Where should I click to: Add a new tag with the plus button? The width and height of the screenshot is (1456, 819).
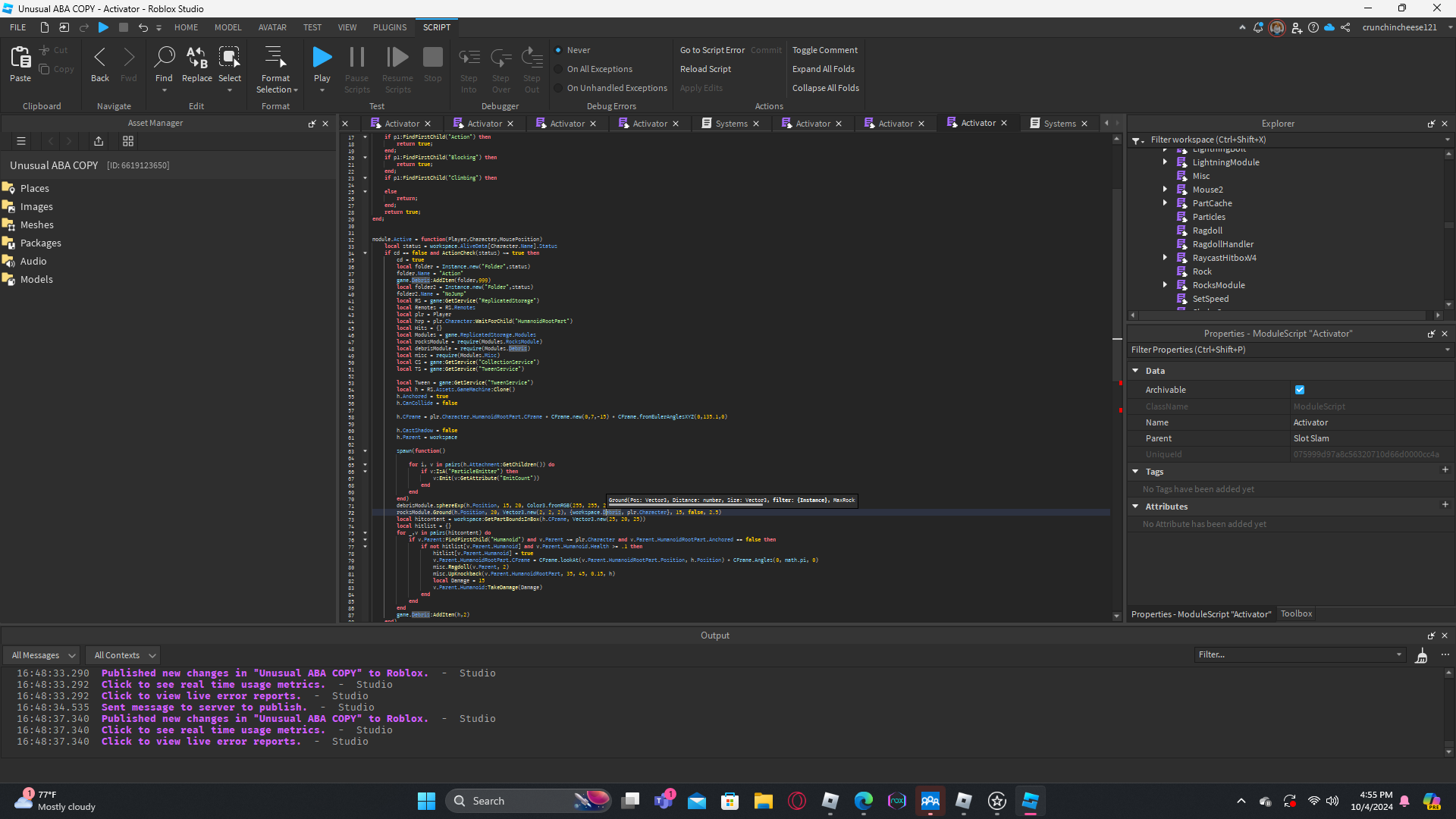point(1445,470)
